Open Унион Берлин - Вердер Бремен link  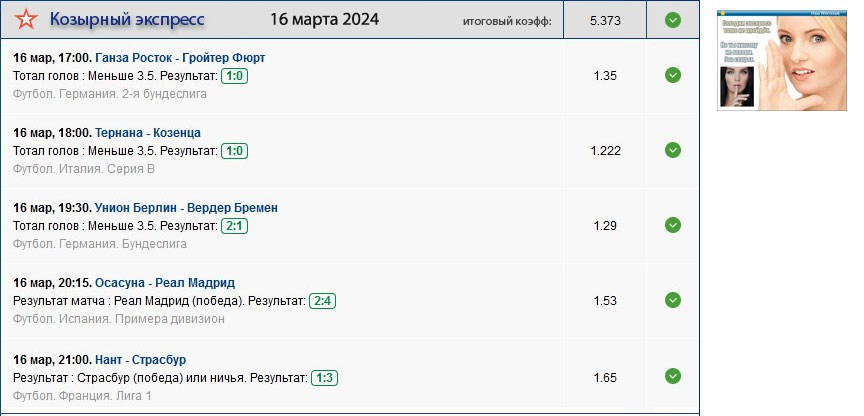(186, 208)
